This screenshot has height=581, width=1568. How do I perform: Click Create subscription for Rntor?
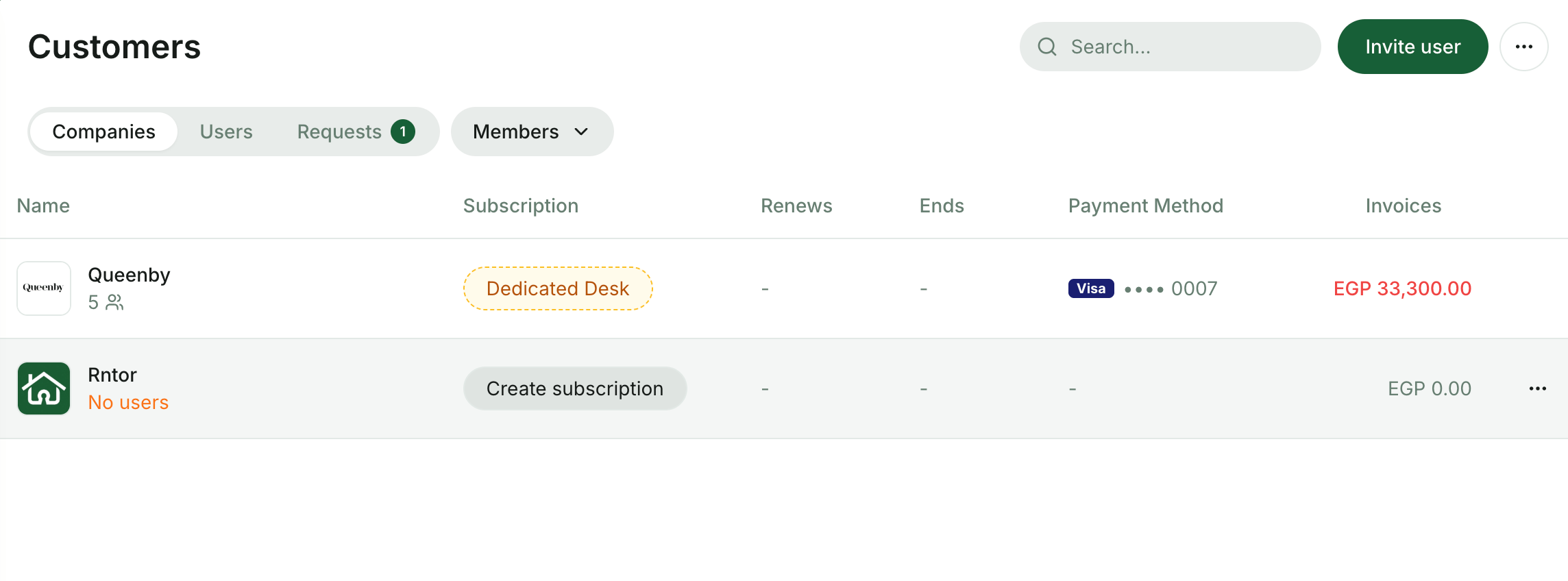pos(575,388)
